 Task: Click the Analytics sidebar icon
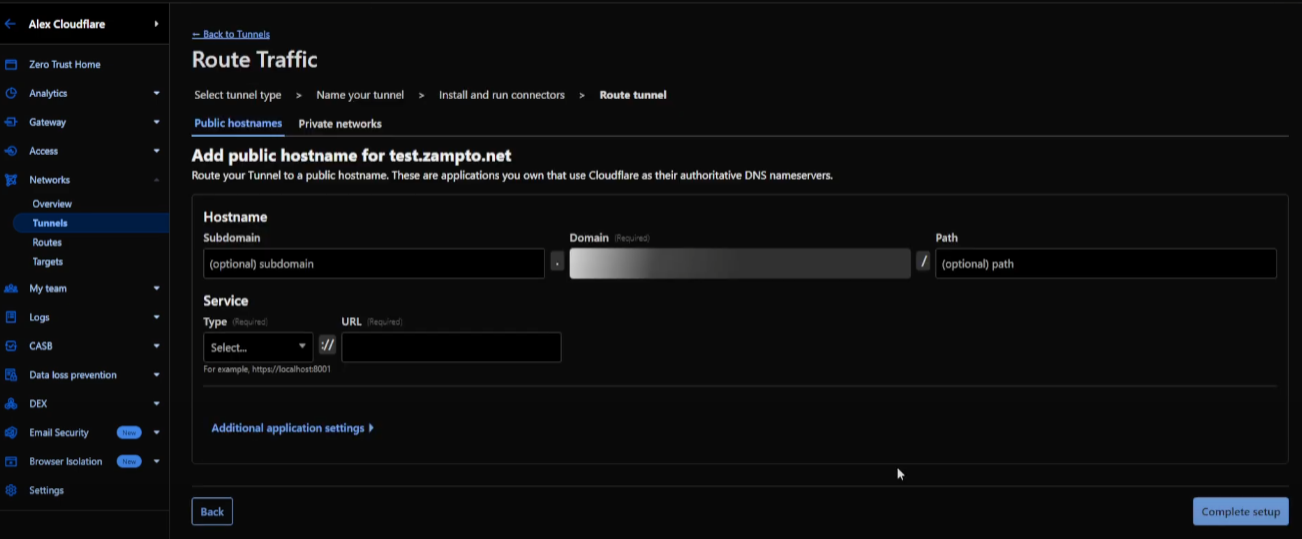click(11, 93)
